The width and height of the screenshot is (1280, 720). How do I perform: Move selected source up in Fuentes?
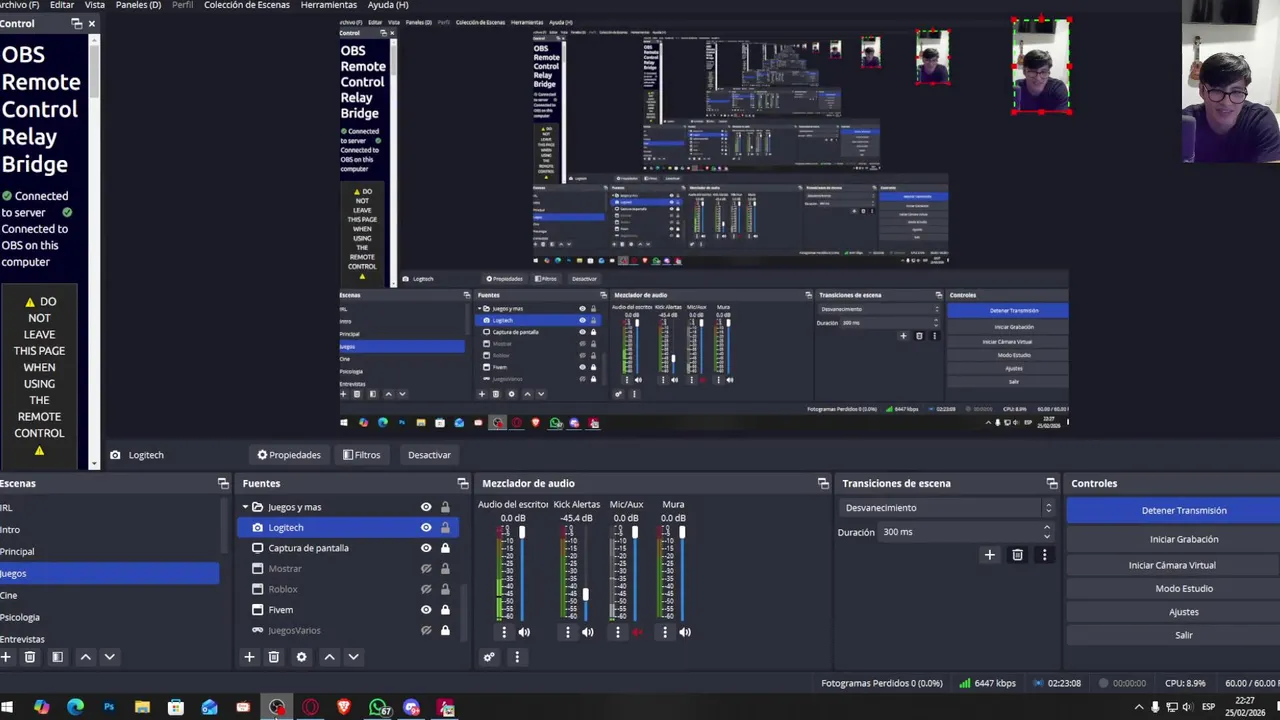329,657
